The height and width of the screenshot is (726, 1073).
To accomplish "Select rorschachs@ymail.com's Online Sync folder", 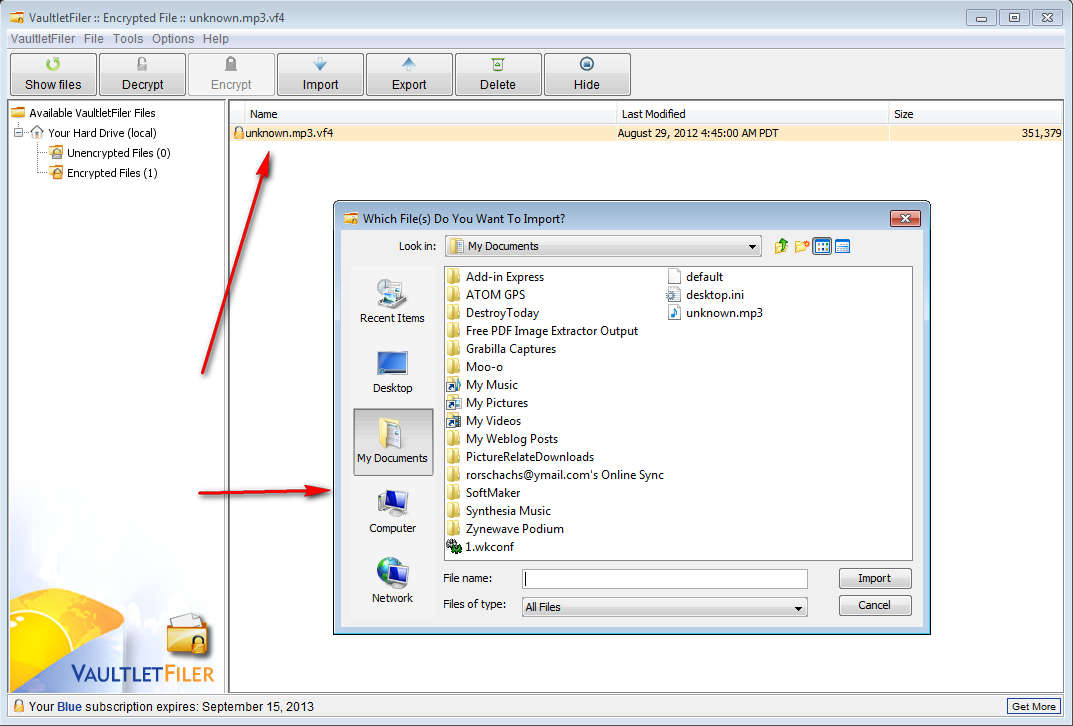I will pos(556,475).
